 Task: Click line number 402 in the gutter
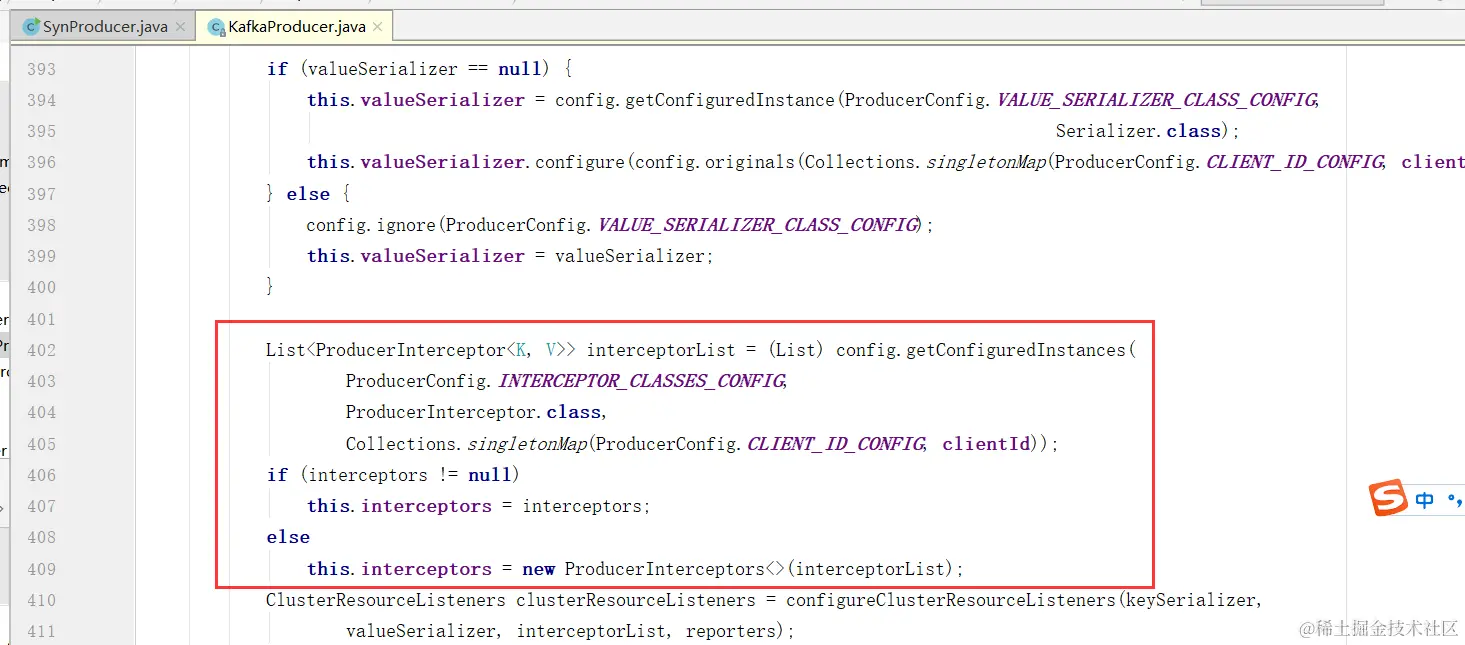pos(41,350)
